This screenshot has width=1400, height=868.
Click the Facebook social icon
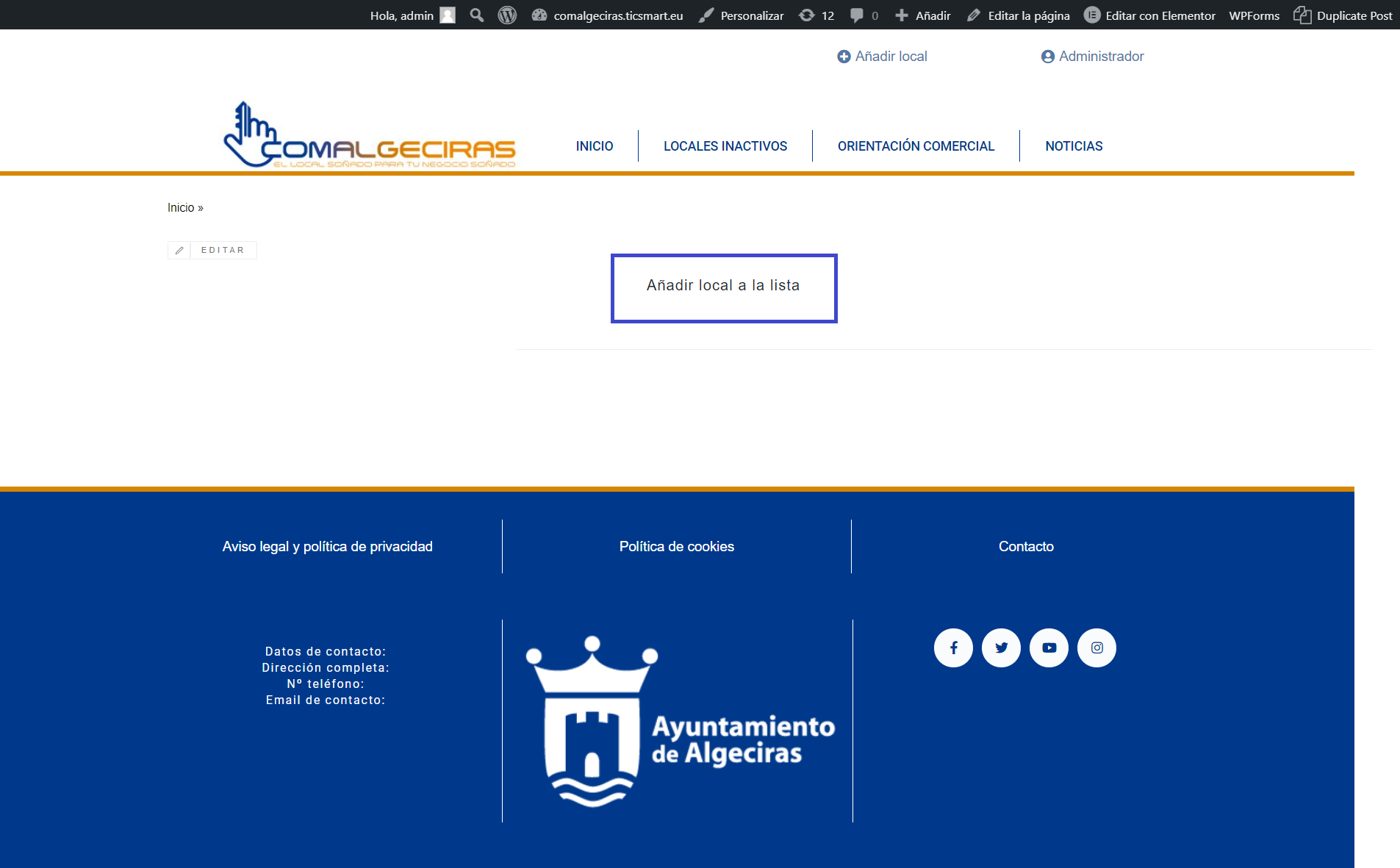point(953,648)
